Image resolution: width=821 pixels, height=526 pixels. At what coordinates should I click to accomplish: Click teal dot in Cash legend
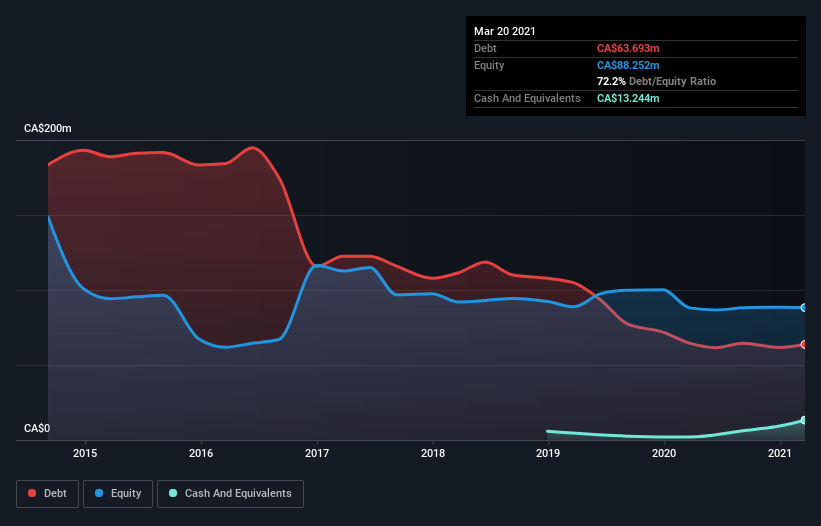click(173, 493)
